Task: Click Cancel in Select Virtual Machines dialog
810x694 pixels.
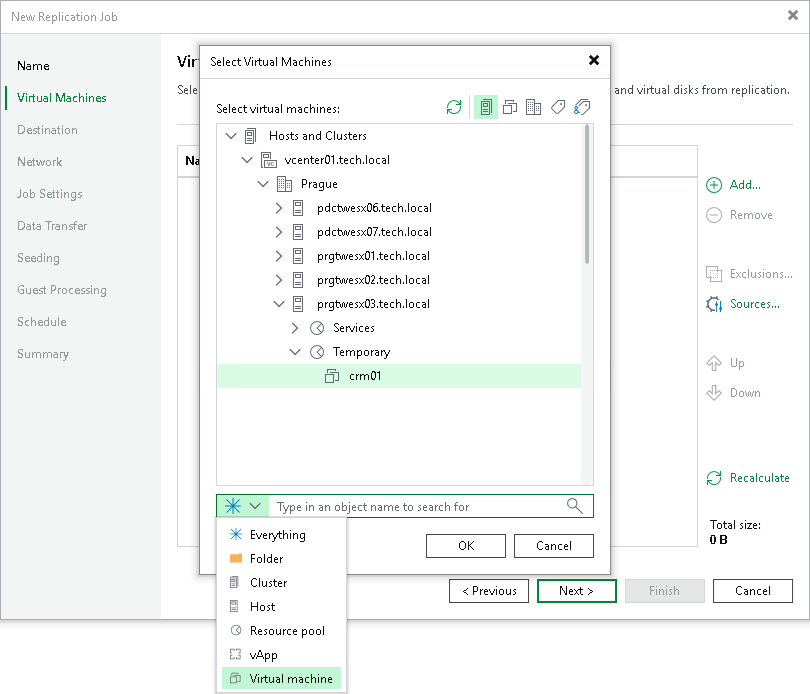Action: click(x=554, y=546)
